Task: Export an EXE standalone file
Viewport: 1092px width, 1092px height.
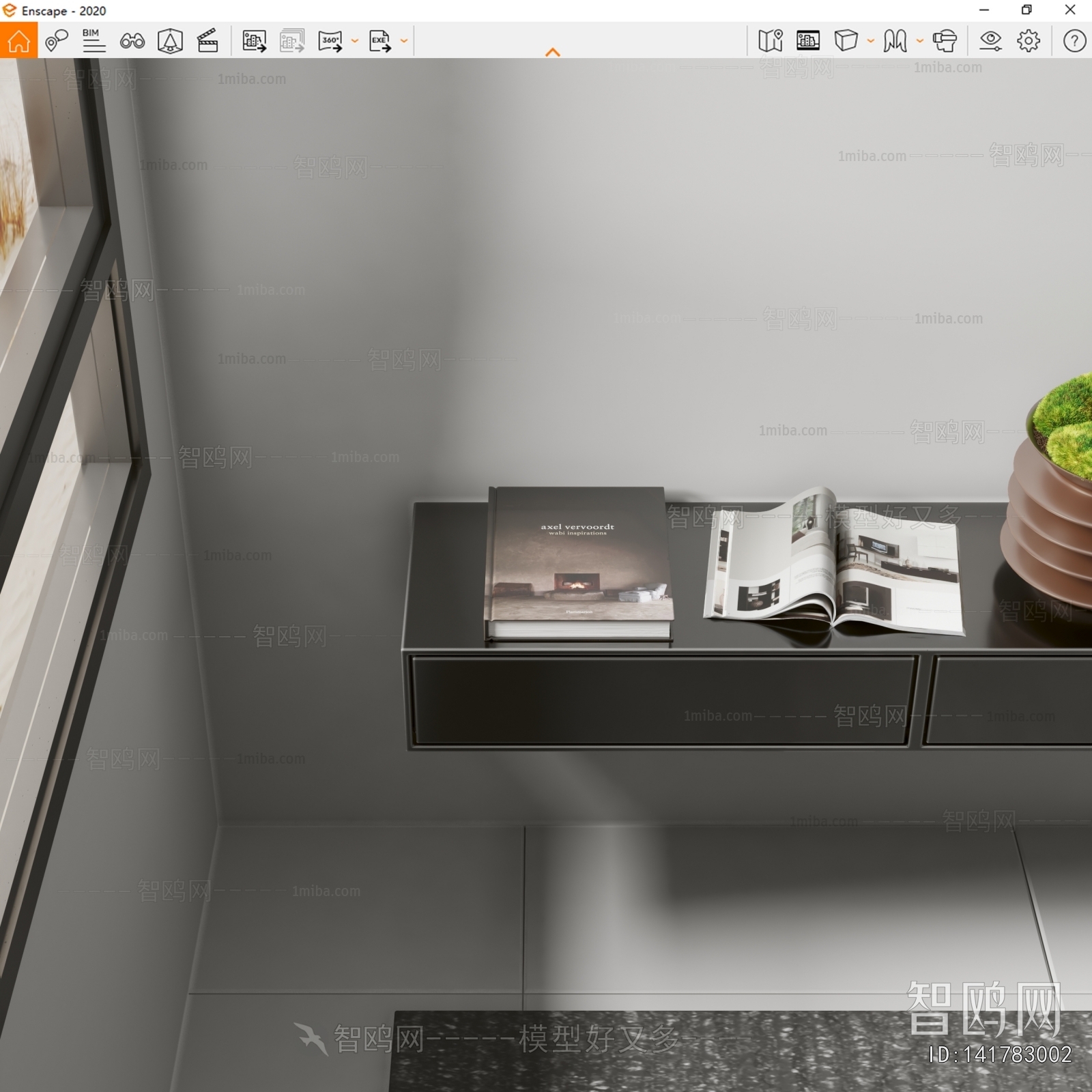Action: pyautogui.click(x=380, y=41)
